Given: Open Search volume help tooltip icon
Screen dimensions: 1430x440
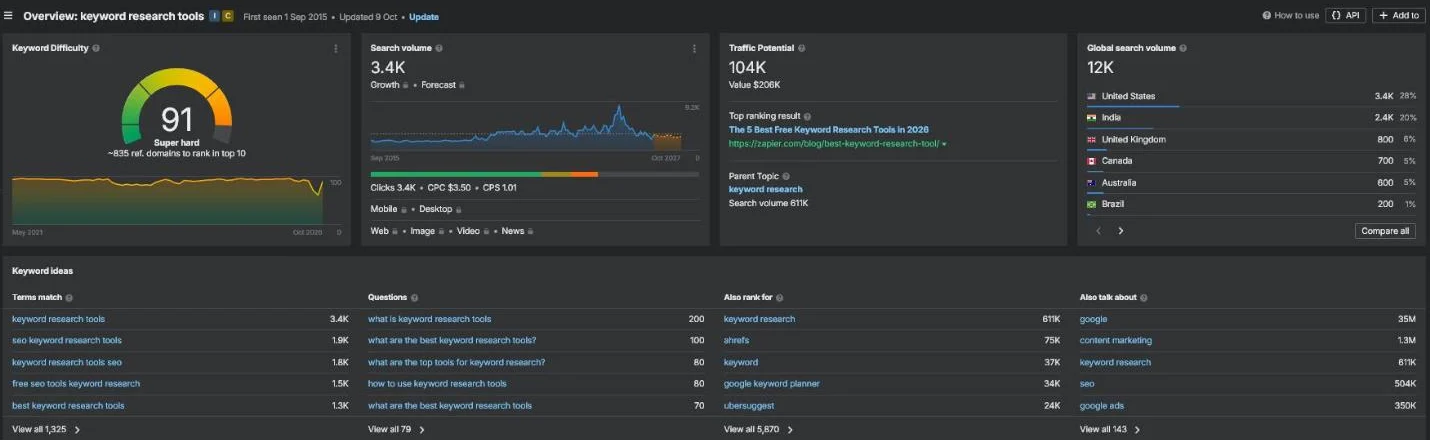Looking at the screenshot, I should point(439,48).
